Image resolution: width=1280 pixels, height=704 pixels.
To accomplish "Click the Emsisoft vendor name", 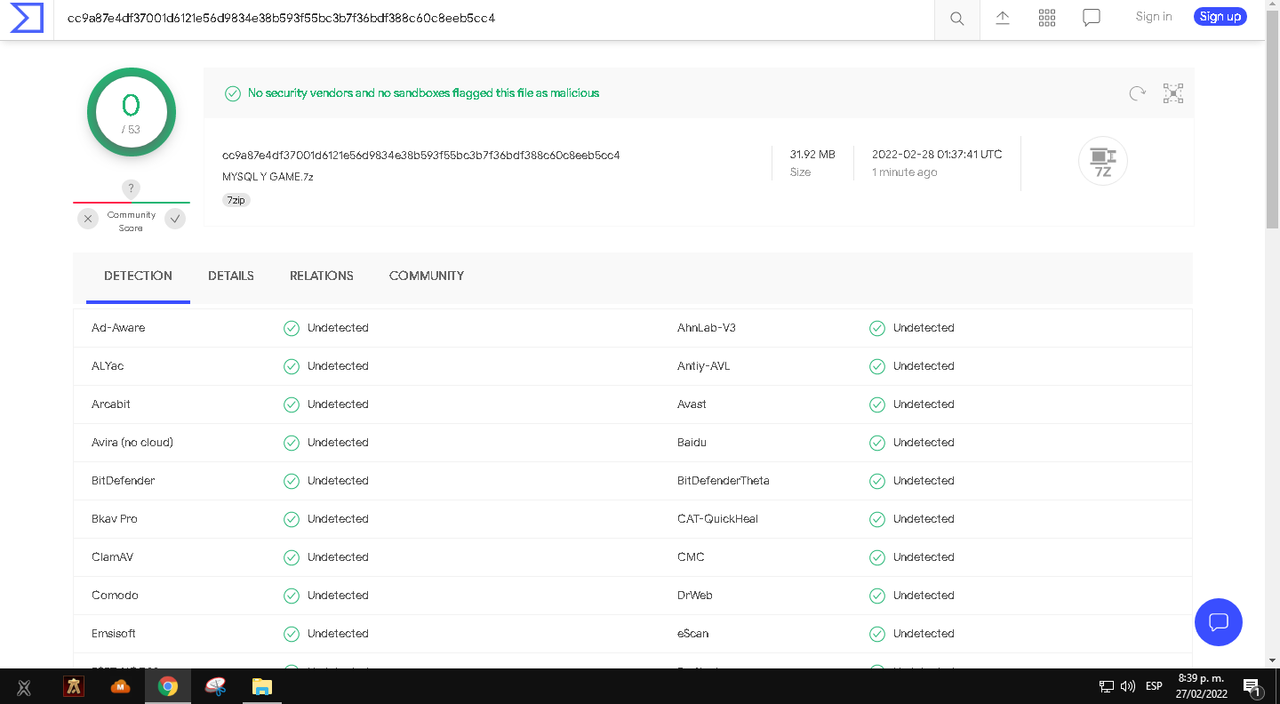I will [113, 634].
